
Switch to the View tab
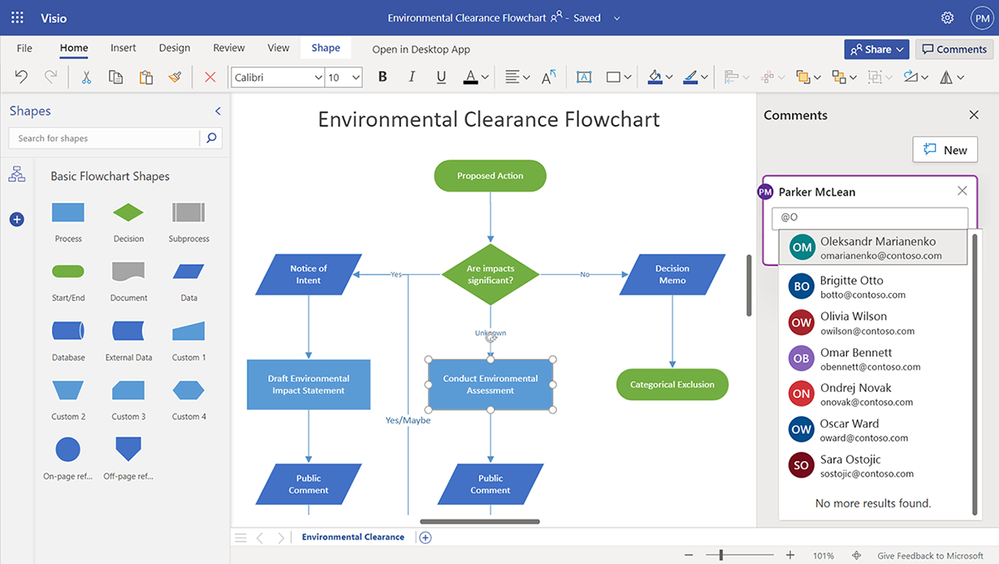(x=278, y=48)
